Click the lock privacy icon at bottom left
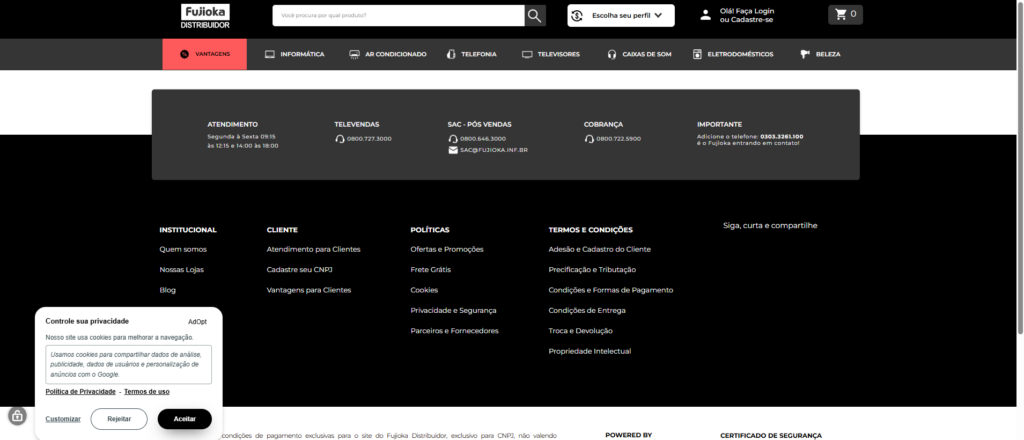Screen dimensions: 1024x440 17,416
